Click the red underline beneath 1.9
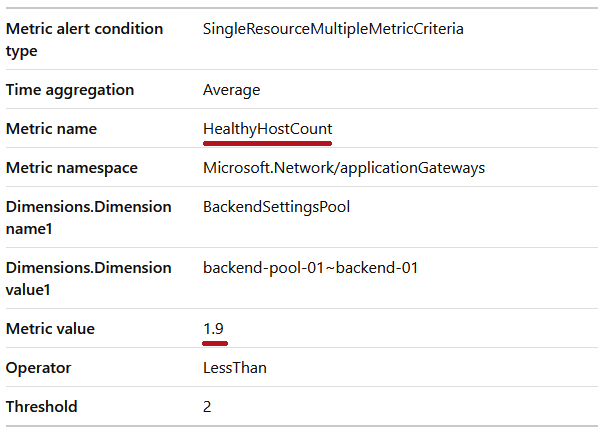 tap(215, 343)
